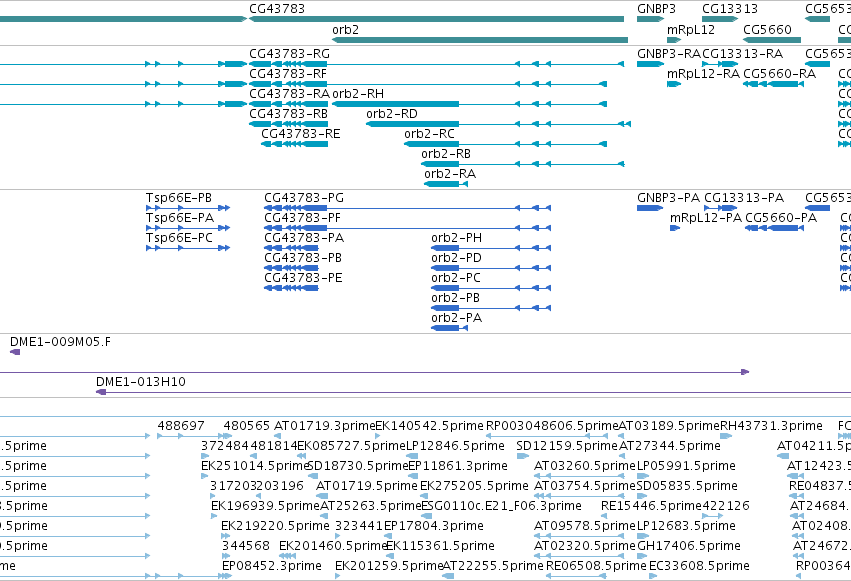Select transcript CG43783-RA

pos(289,94)
